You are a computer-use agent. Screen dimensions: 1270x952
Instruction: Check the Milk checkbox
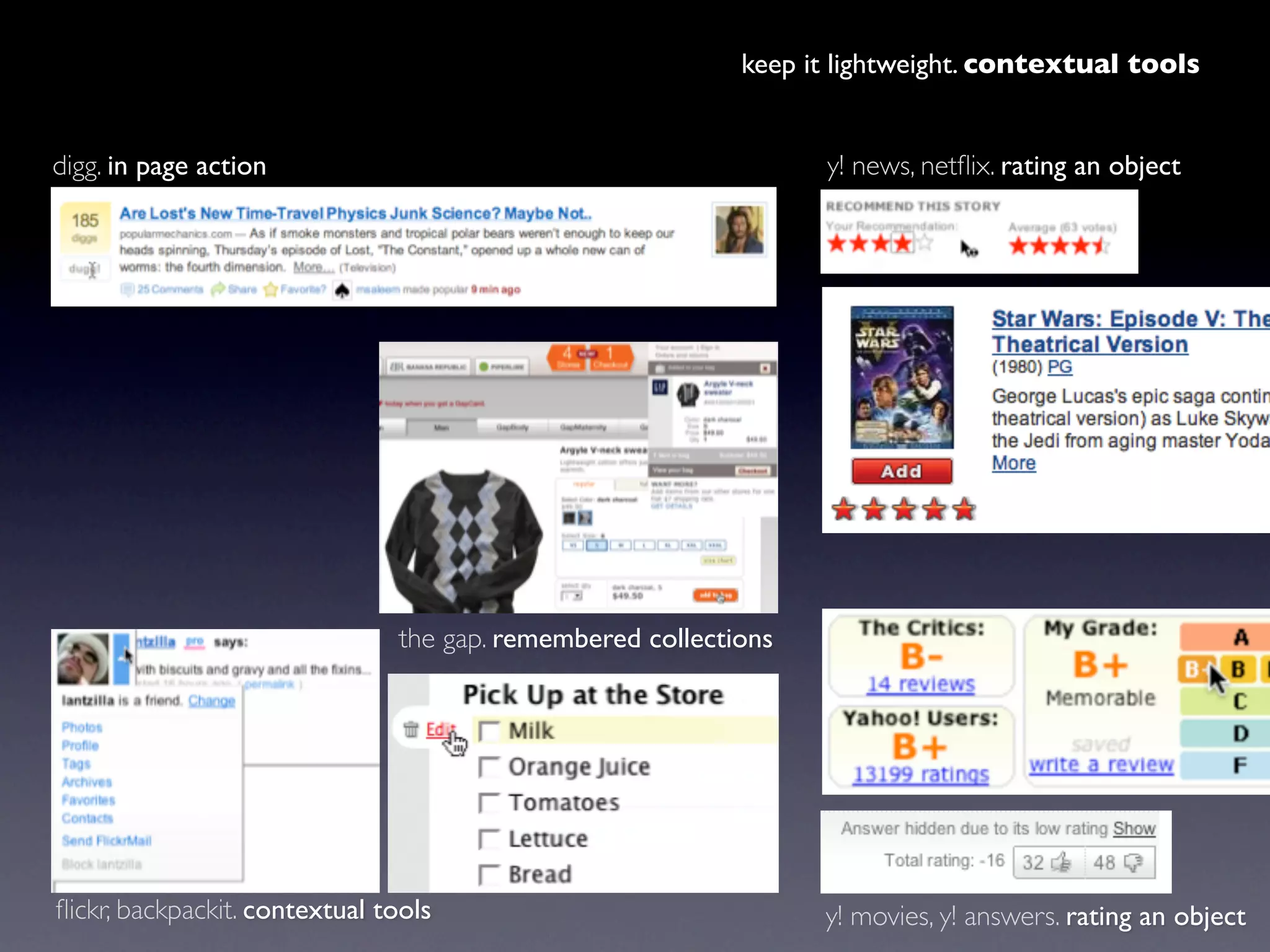tap(489, 731)
